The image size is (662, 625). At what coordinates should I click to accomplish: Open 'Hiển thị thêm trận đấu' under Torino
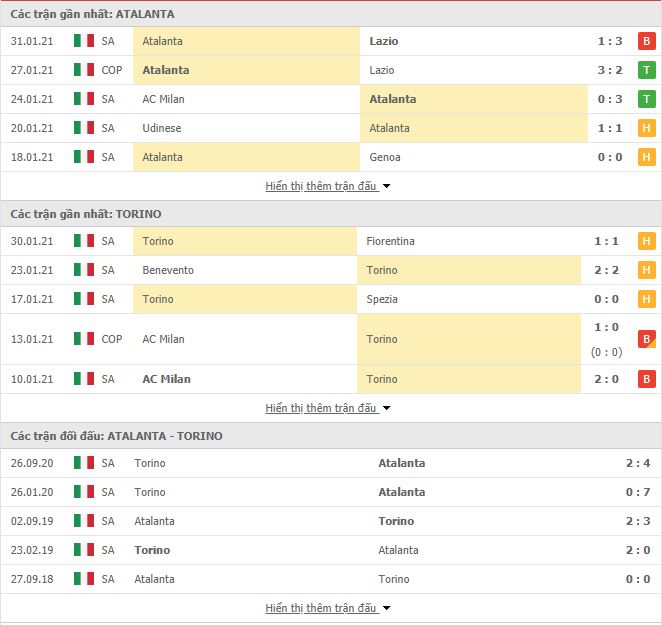pyautogui.click(x=320, y=408)
